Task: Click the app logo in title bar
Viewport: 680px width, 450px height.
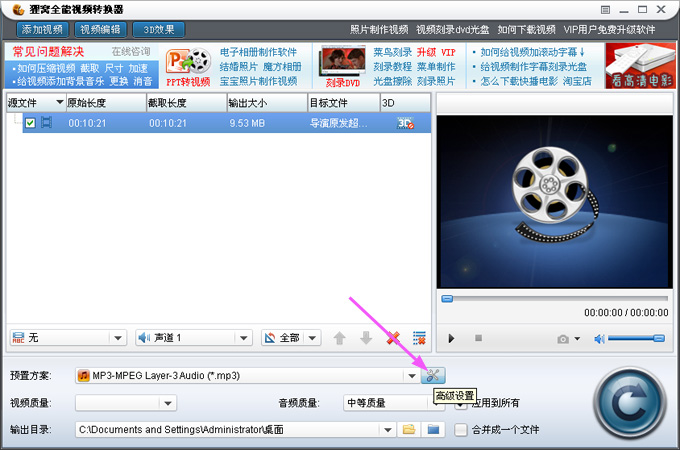Action: tap(18, 9)
